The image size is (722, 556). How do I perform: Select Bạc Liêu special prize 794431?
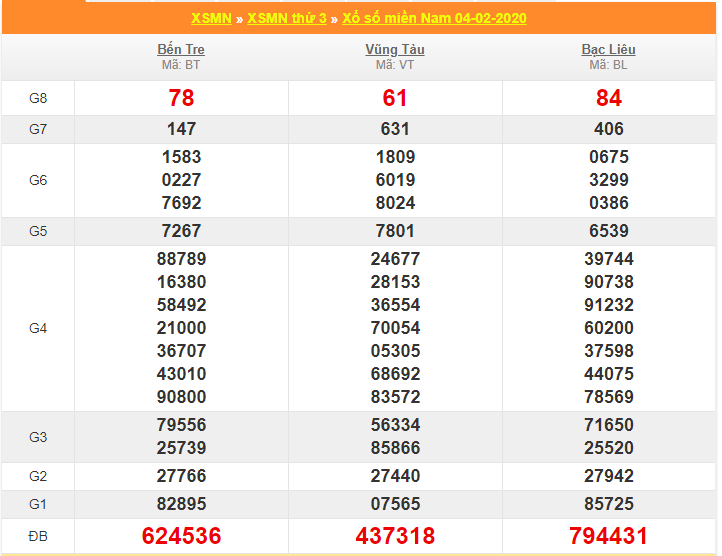(x=608, y=536)
